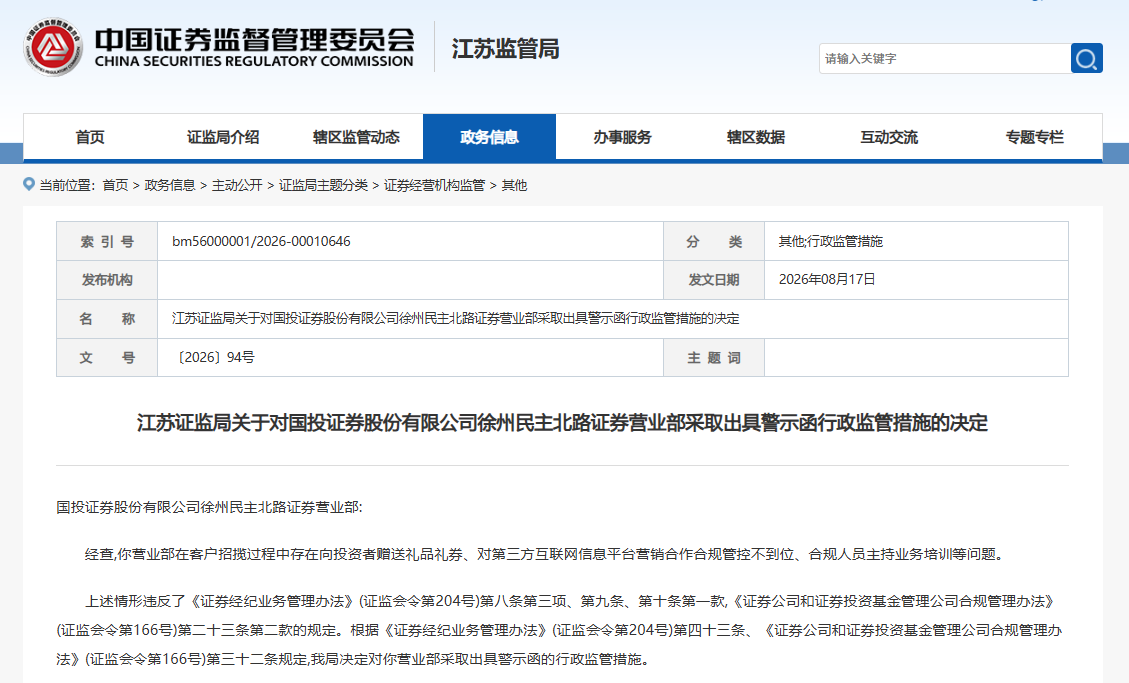Open the 证监局介绍 navigation tab
Image resolution: width=1129 pixels, height=683 pixels.
click(x=223, y=137)
